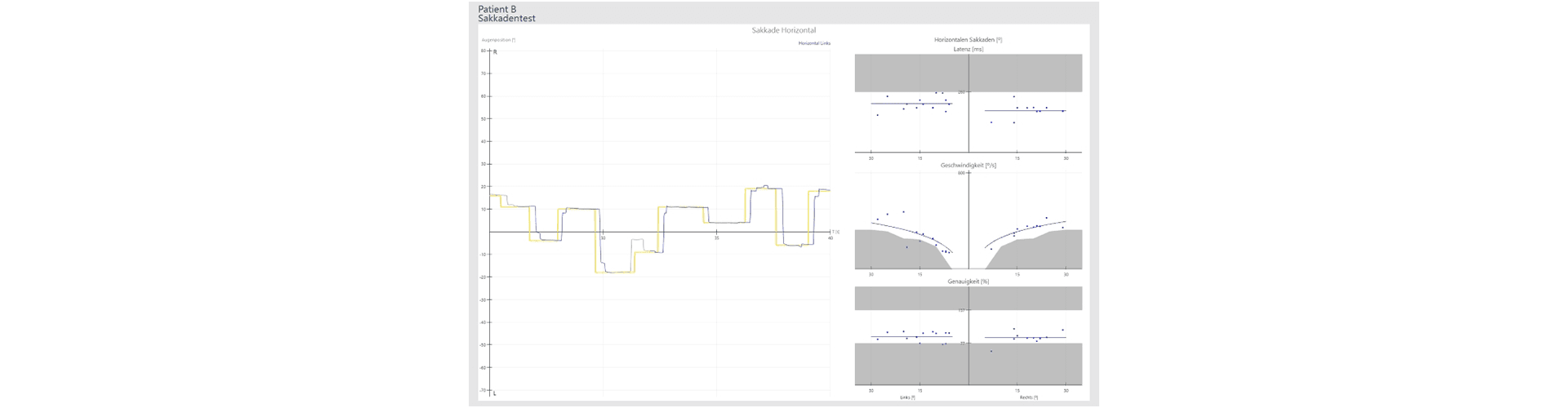Click the 'Patient B' header text
1568x408 pixels.
tap(497, 9)
